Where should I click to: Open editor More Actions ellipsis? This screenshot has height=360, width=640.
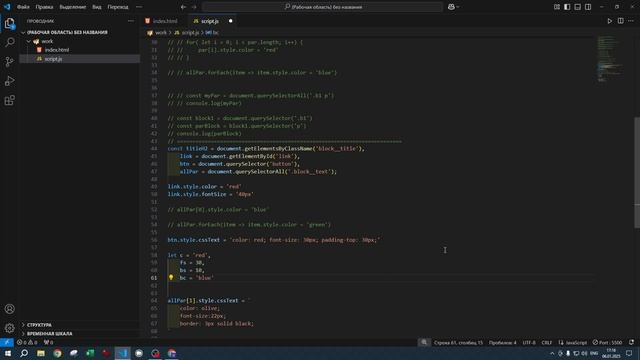[631, 21]
